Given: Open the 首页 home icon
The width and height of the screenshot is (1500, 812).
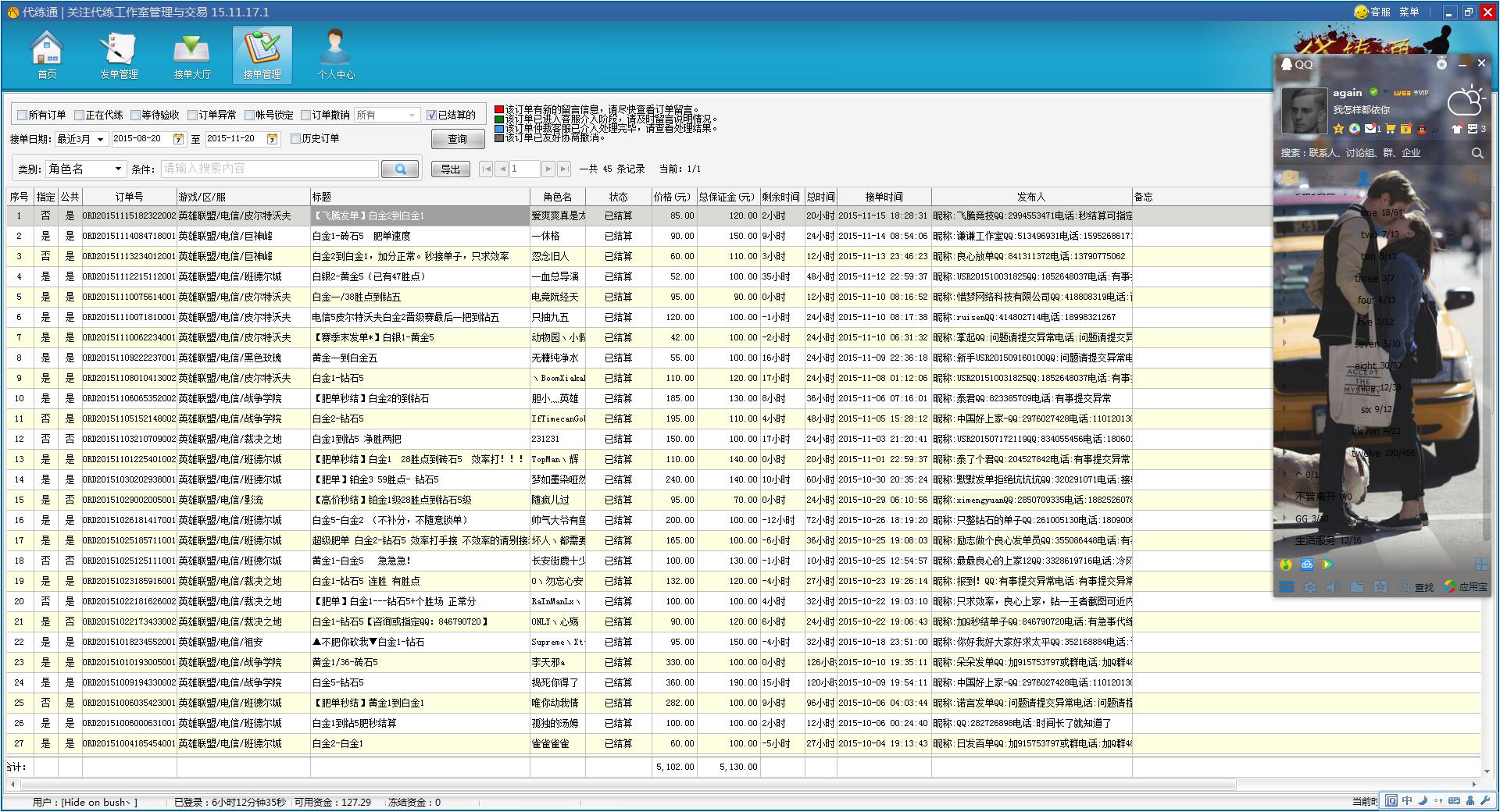Looking at the screenshot, I should (47, 55).
